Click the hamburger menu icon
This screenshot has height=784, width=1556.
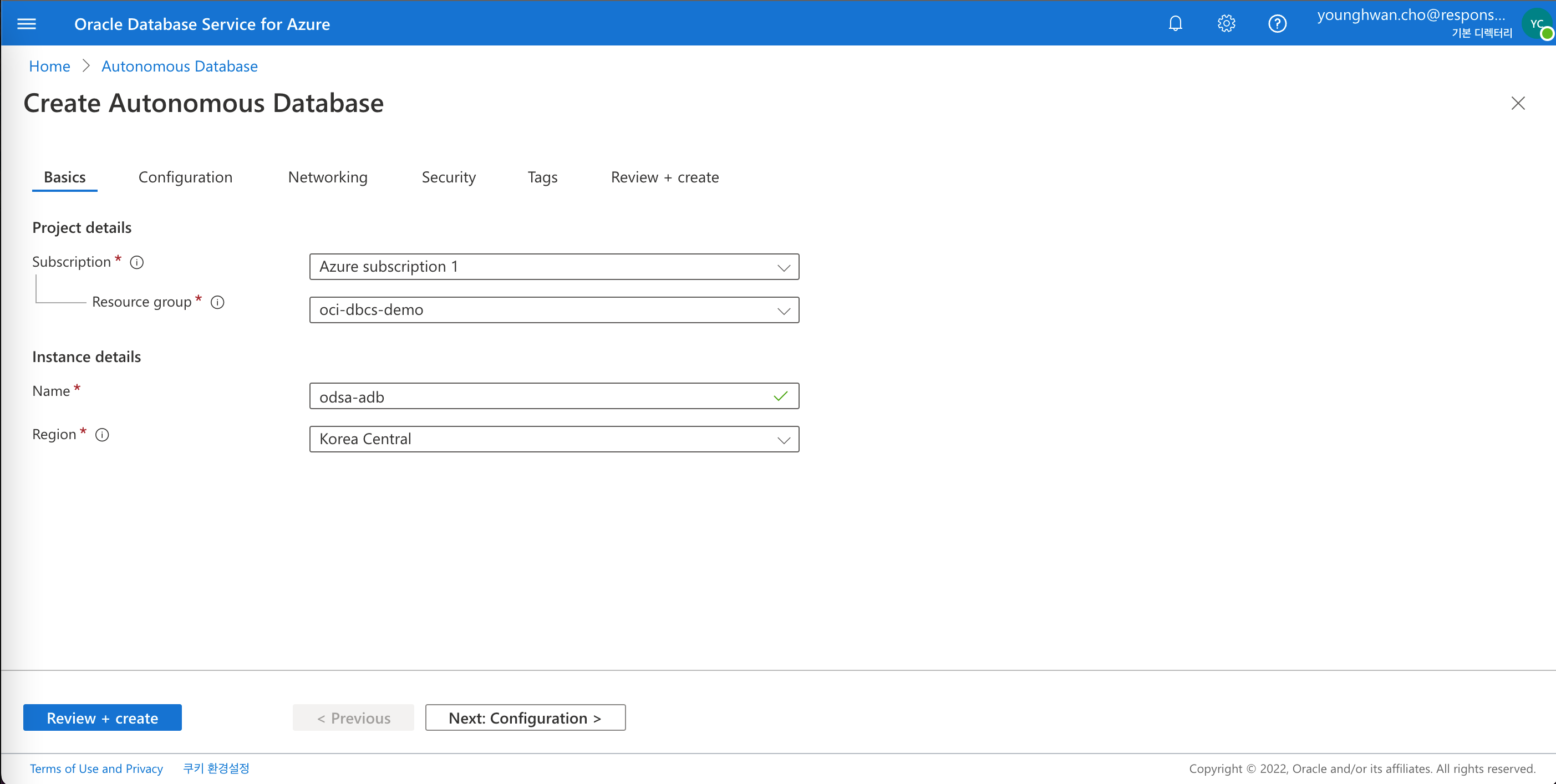(27, 24)
